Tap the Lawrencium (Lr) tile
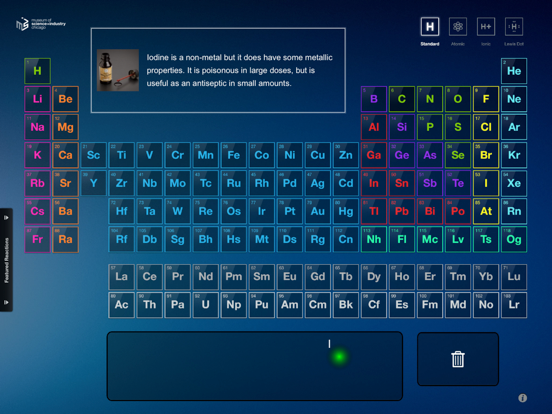The image size is (552, 414). point(514,305)
